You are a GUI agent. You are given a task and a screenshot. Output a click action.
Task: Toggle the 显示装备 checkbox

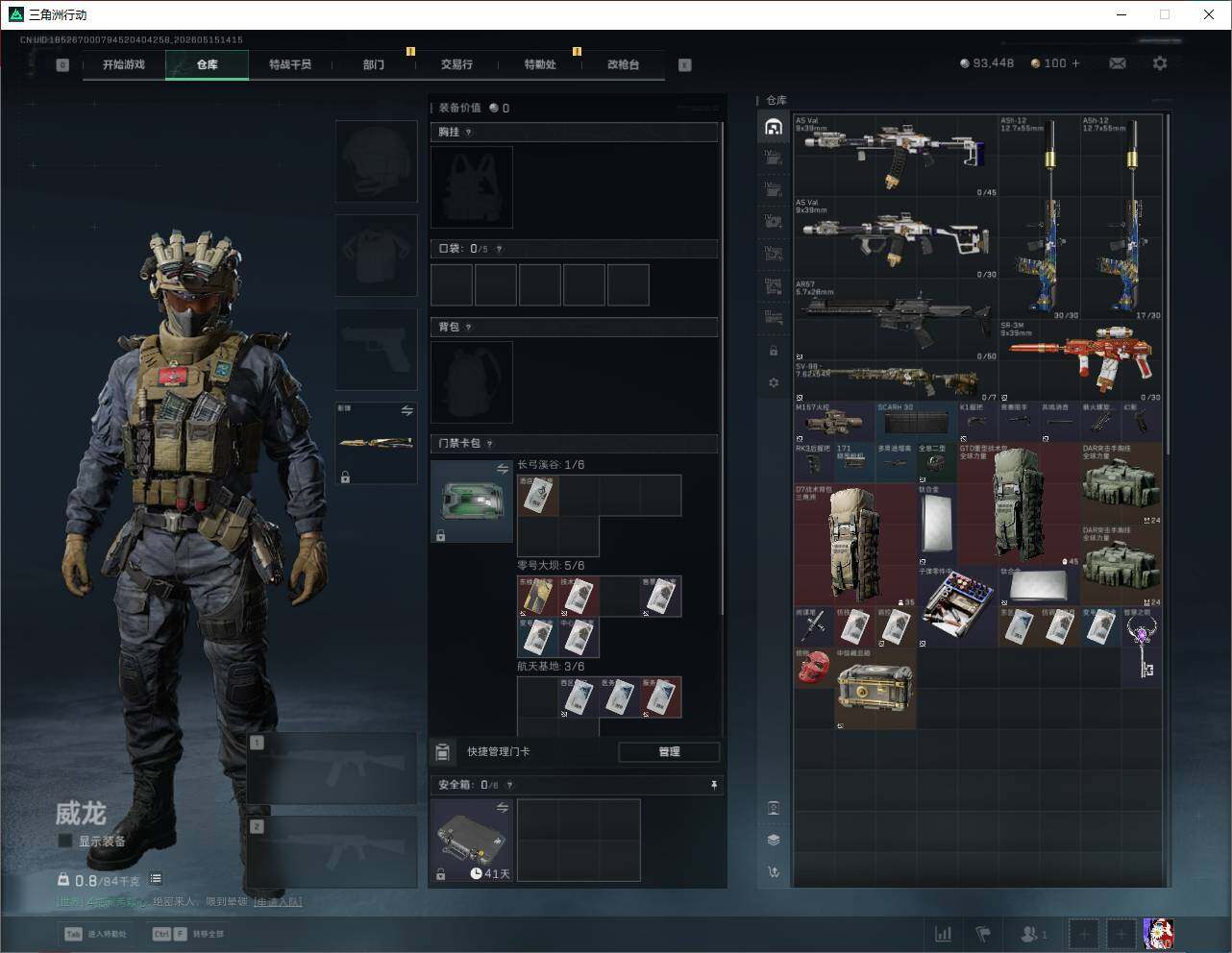[x=65, y=841]
